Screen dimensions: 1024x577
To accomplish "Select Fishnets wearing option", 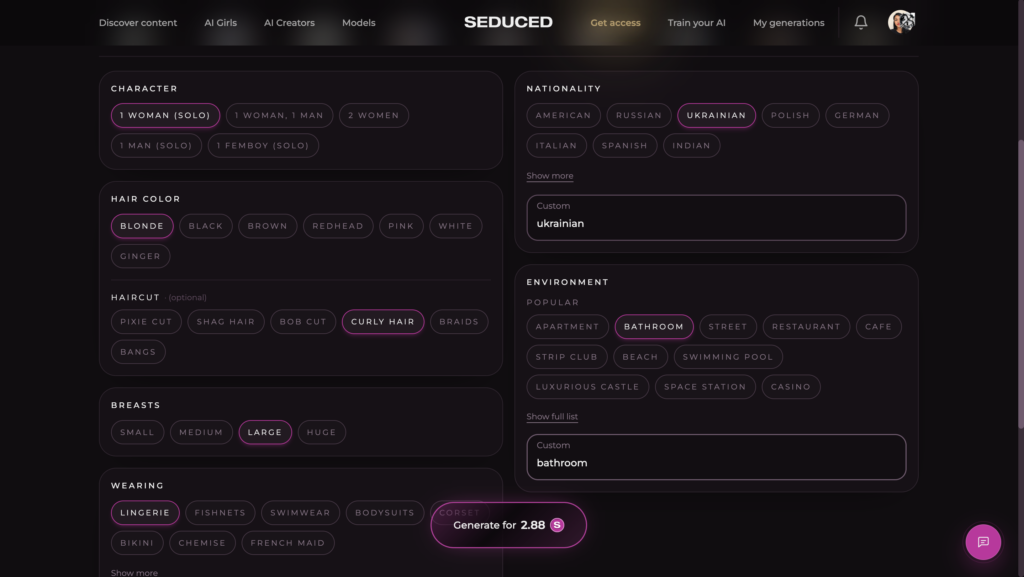I will (x=220, y=513).
